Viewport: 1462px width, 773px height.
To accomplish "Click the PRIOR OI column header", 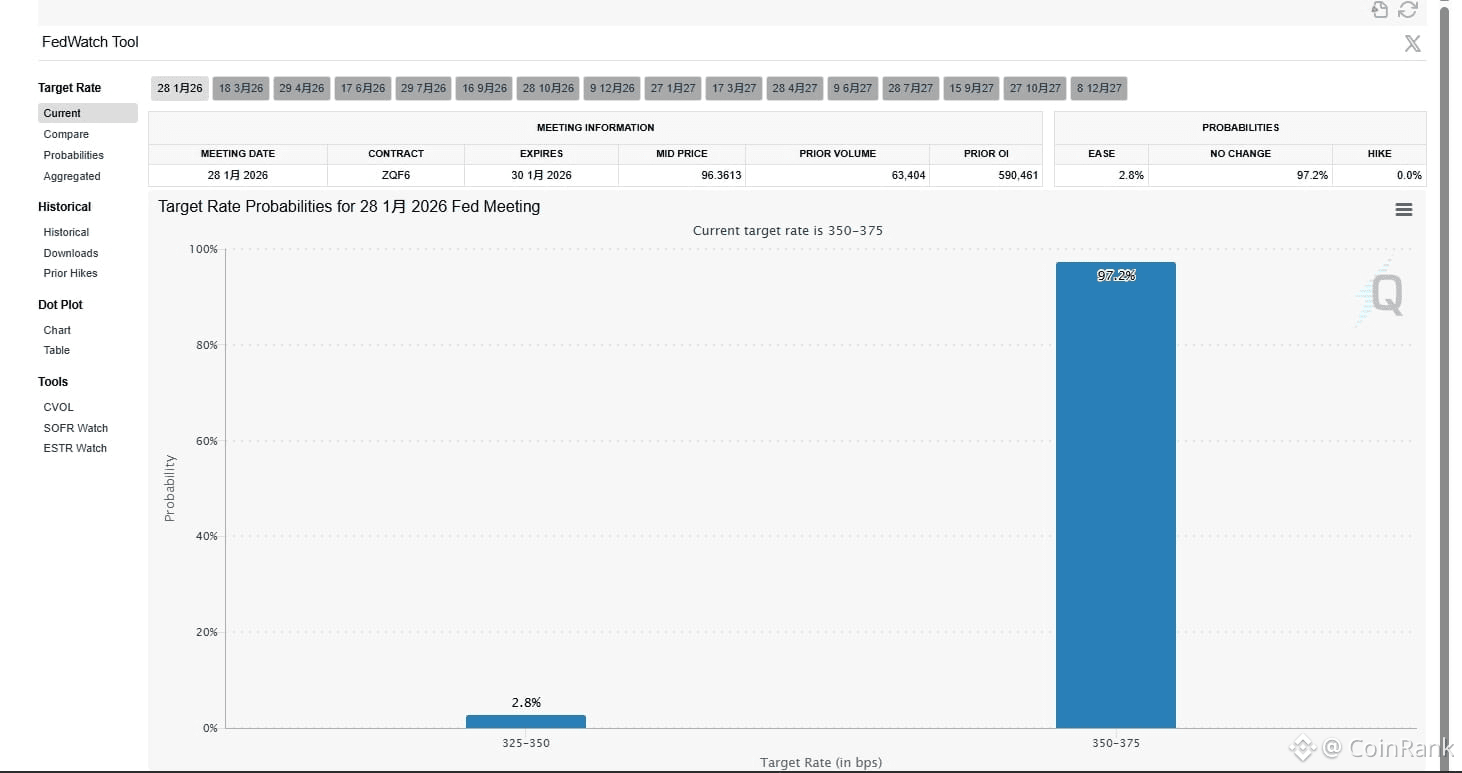I will [986, 154].
